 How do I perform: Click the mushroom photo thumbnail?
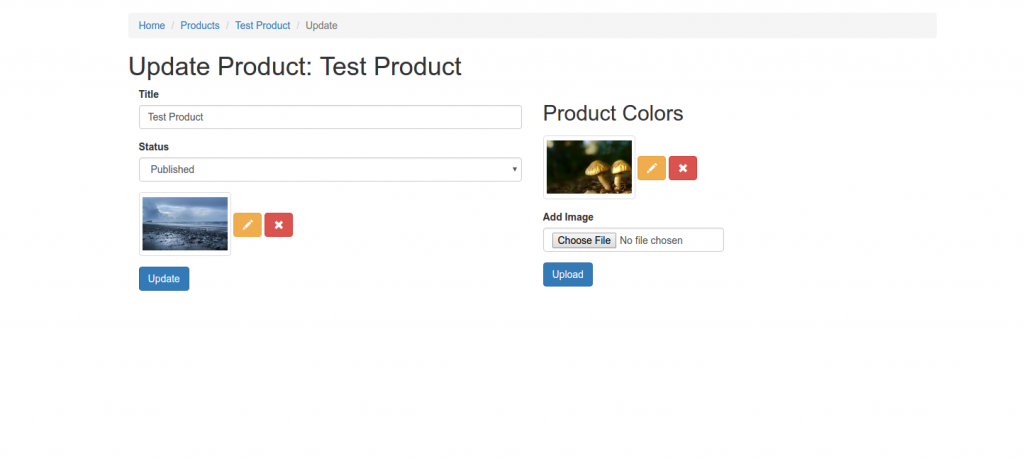click(589, 167)
